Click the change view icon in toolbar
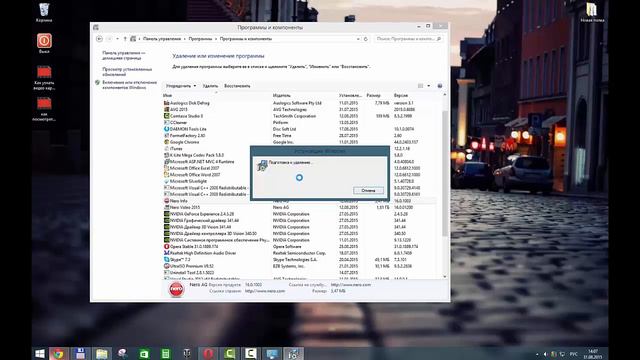Viewport: 640px width, 360px height. pos(421,86)
